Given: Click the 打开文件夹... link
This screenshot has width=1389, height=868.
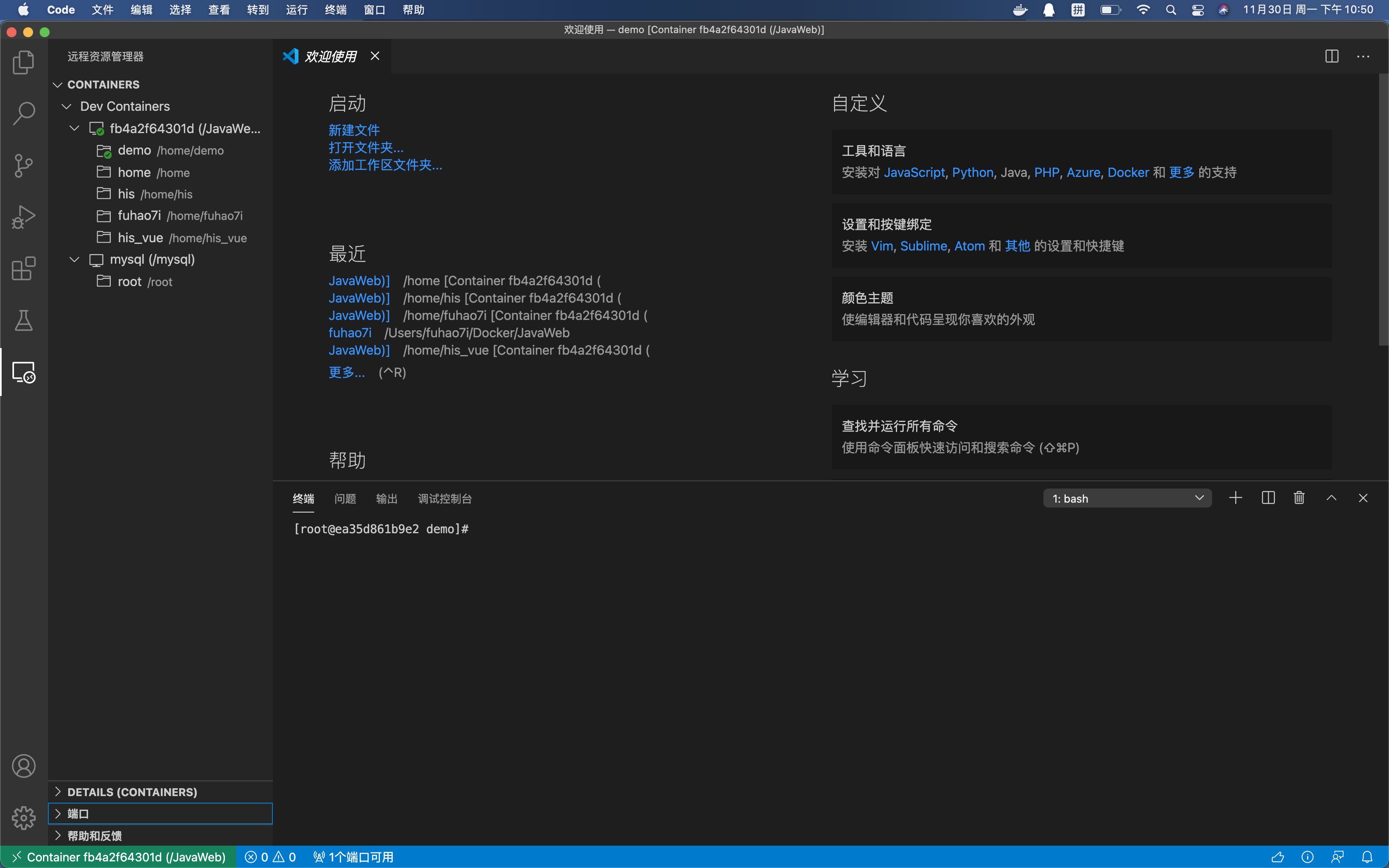Looking at the screenshot, I should pos(365,148).
